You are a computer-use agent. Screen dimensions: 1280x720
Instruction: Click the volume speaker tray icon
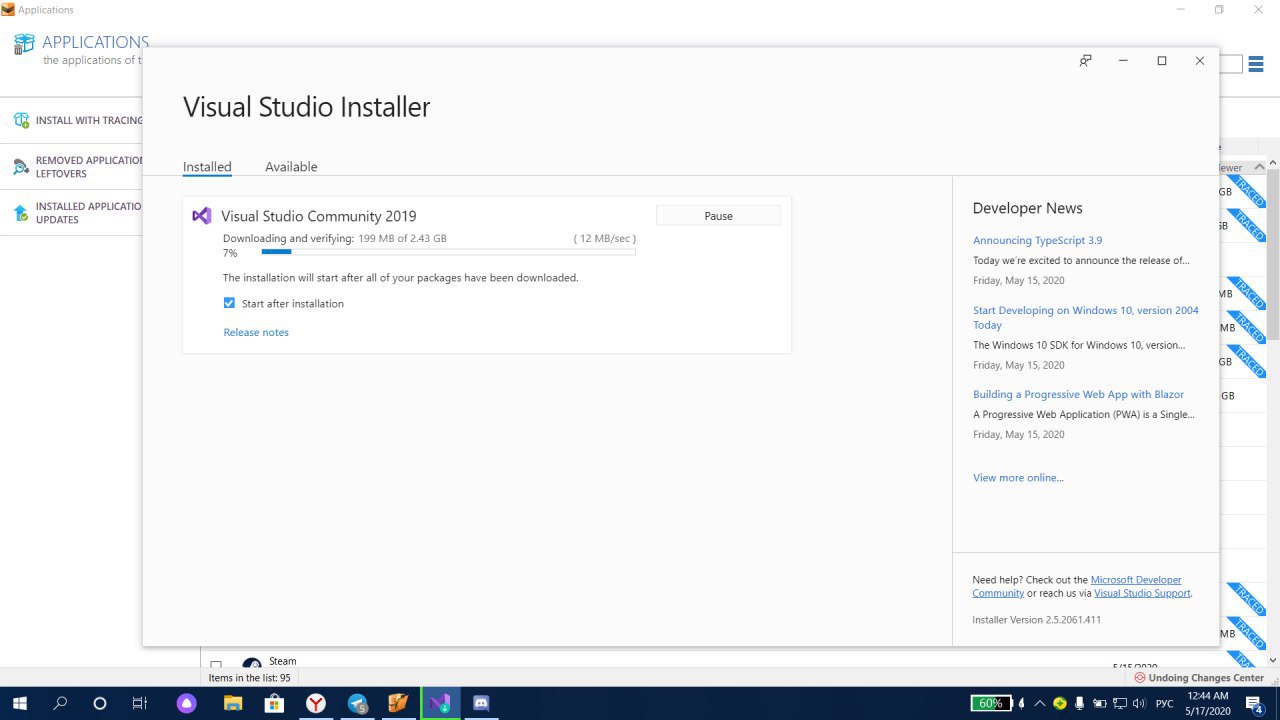(x=1138, y=703)
